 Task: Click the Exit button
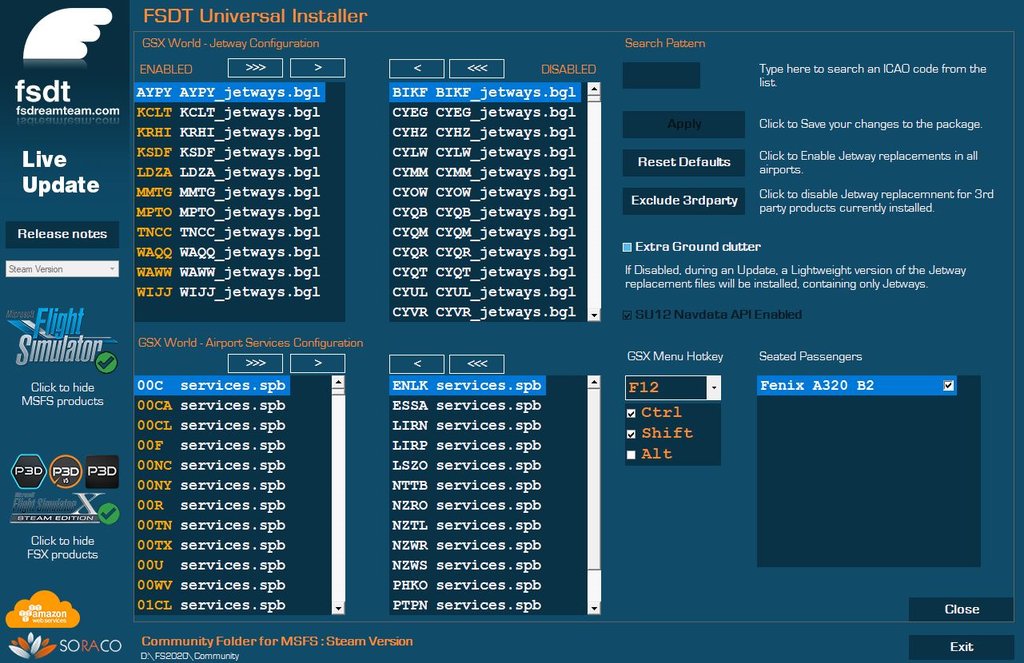click(961, 647)
